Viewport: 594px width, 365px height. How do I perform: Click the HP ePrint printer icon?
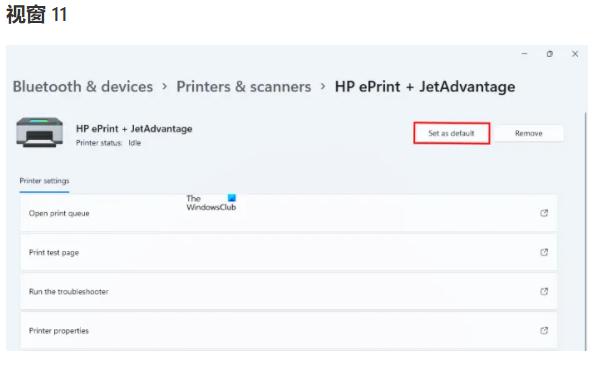[39, 133]
